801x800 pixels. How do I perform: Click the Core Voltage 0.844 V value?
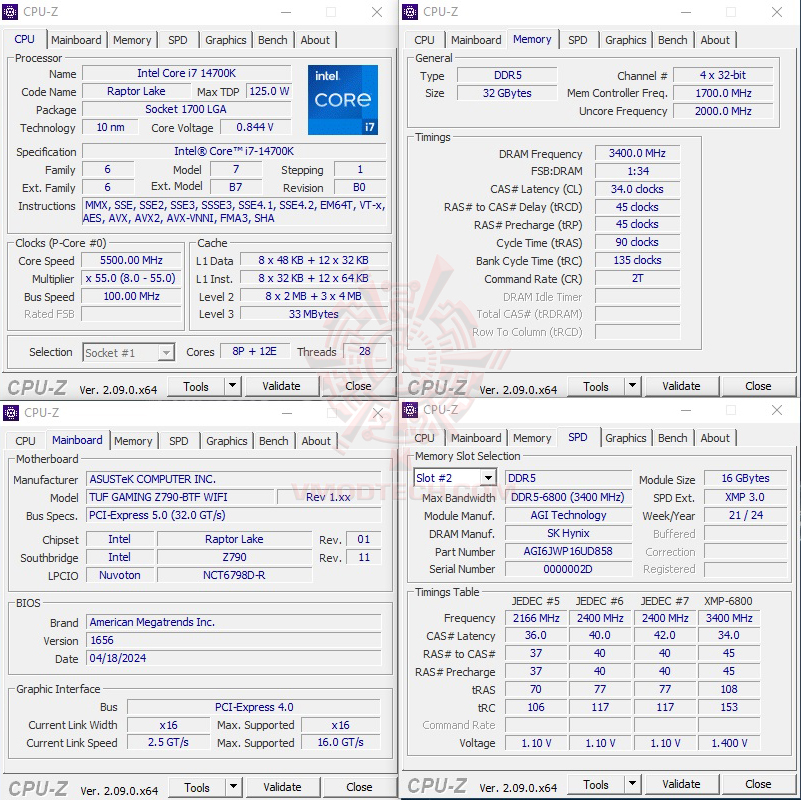255,127
